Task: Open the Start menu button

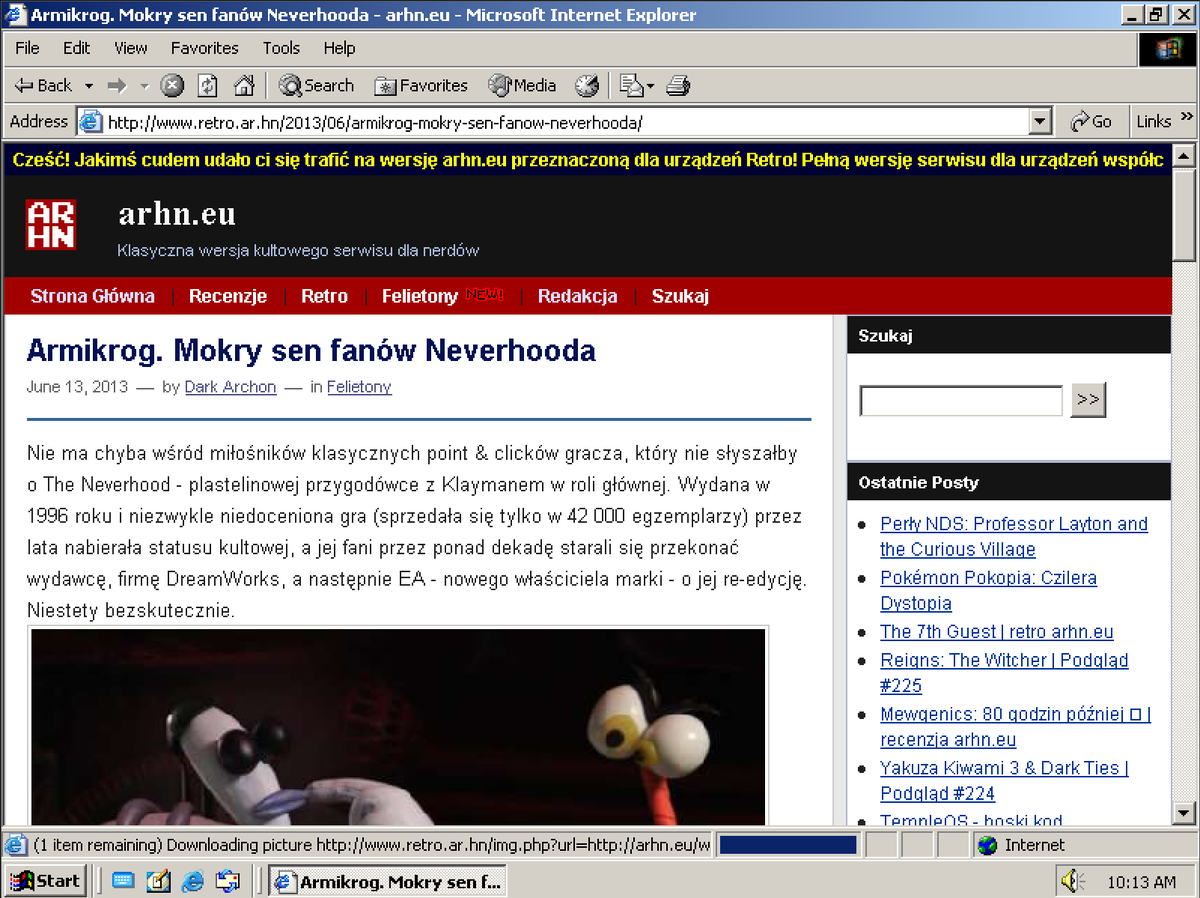Action: (45, 881)
